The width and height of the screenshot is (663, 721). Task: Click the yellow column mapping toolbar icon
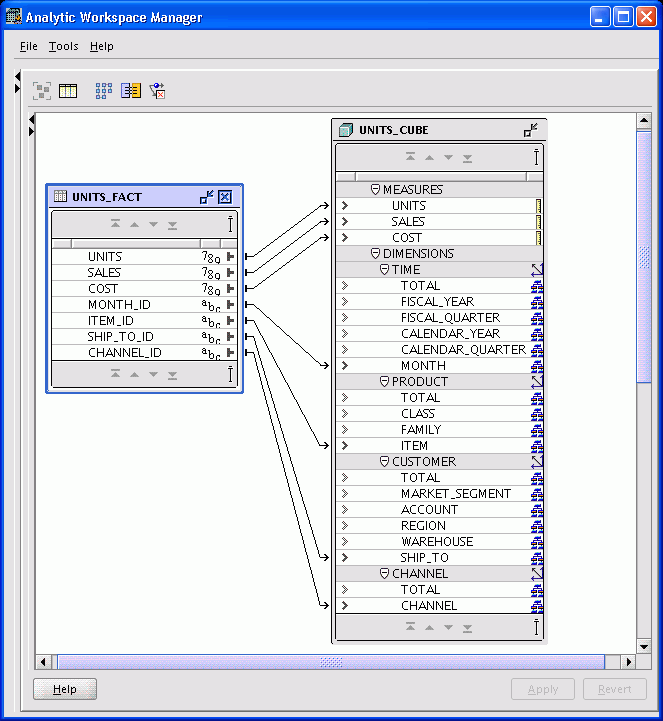131,91
